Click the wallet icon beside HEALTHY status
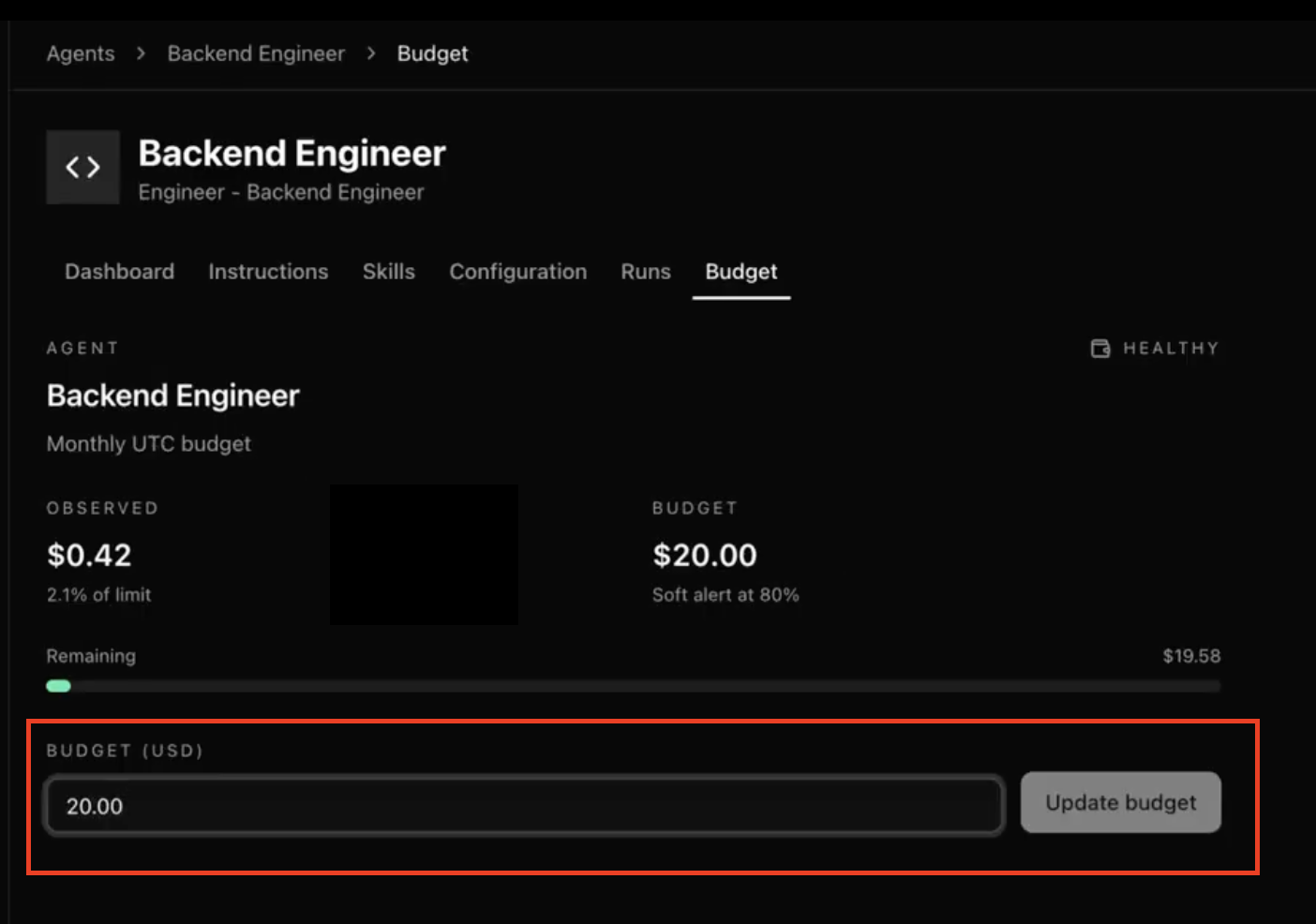 pyautogui.click(x=1099, y=348)
